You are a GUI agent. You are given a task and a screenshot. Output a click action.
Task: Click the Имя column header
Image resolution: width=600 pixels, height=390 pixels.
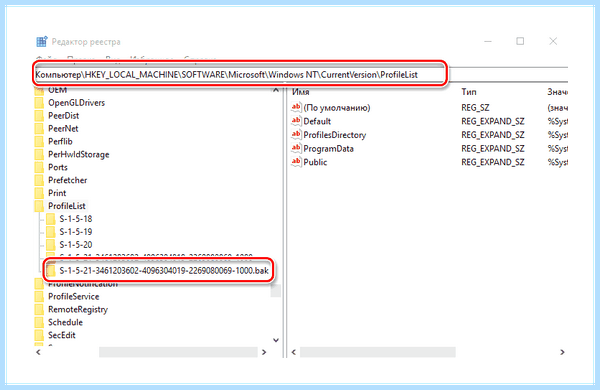300,92
